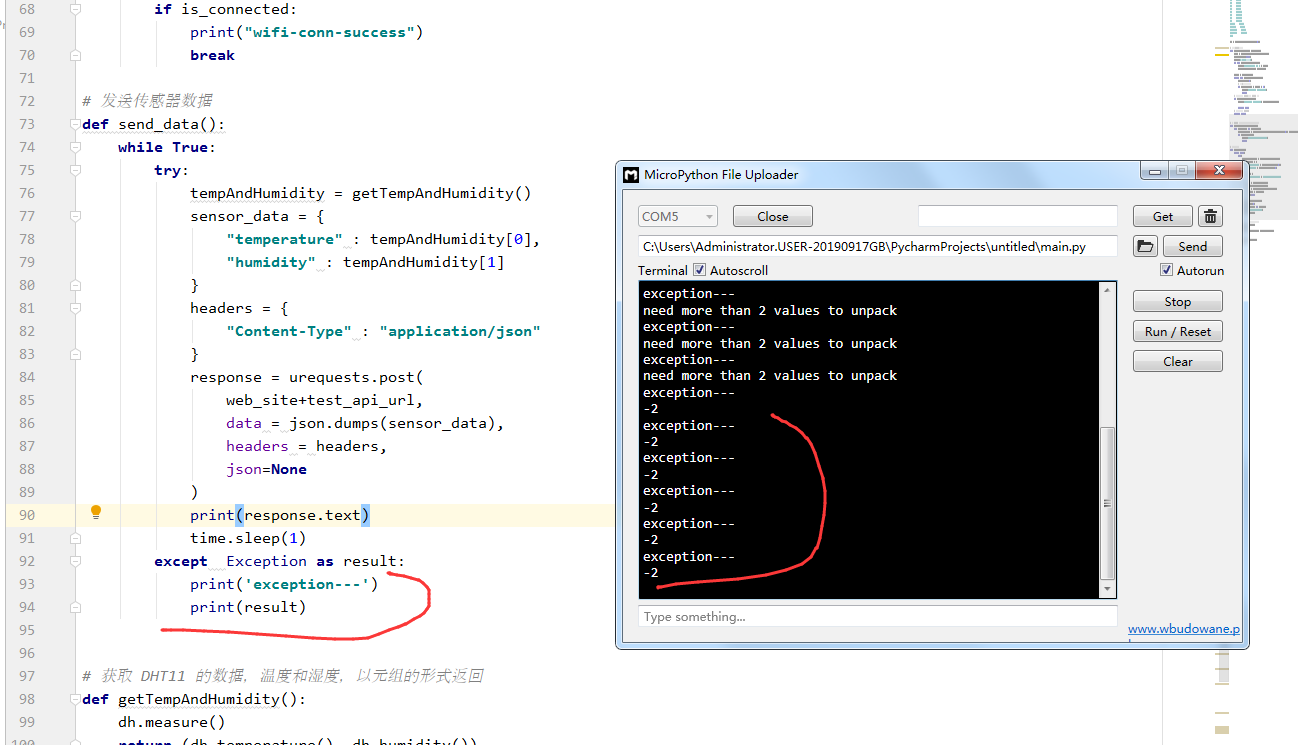The width and height of the screenshot is (1298, 745).
Task: Focus the 'Type something...' input field
Action: point(878,616)
